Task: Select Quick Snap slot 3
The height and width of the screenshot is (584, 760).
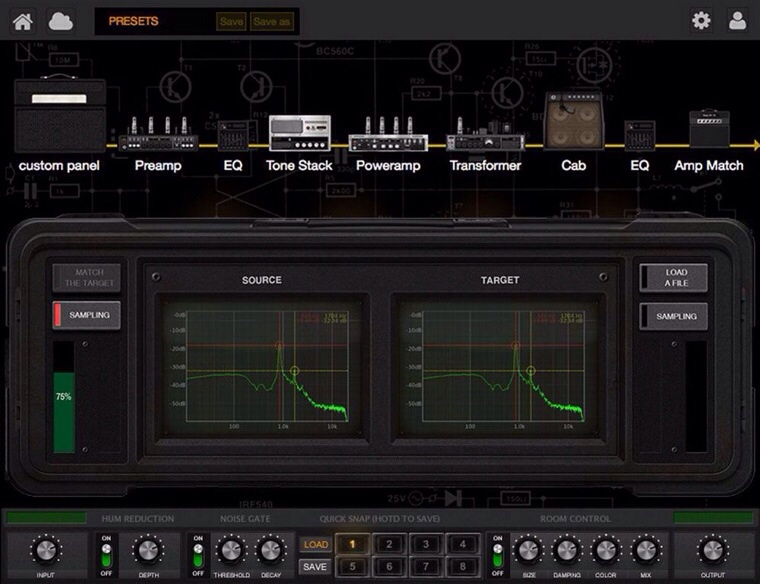Action: [x=426, y=544]
